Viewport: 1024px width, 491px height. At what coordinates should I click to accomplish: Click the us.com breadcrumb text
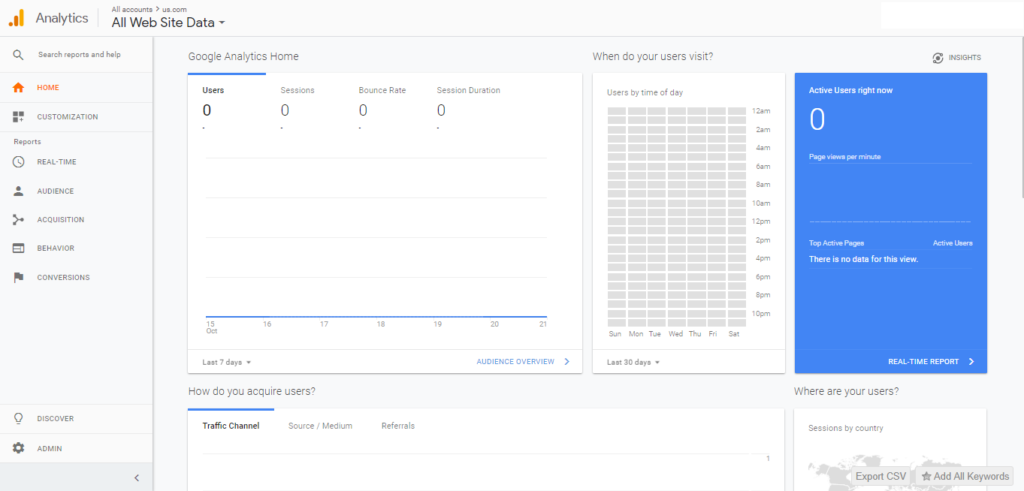173,10
